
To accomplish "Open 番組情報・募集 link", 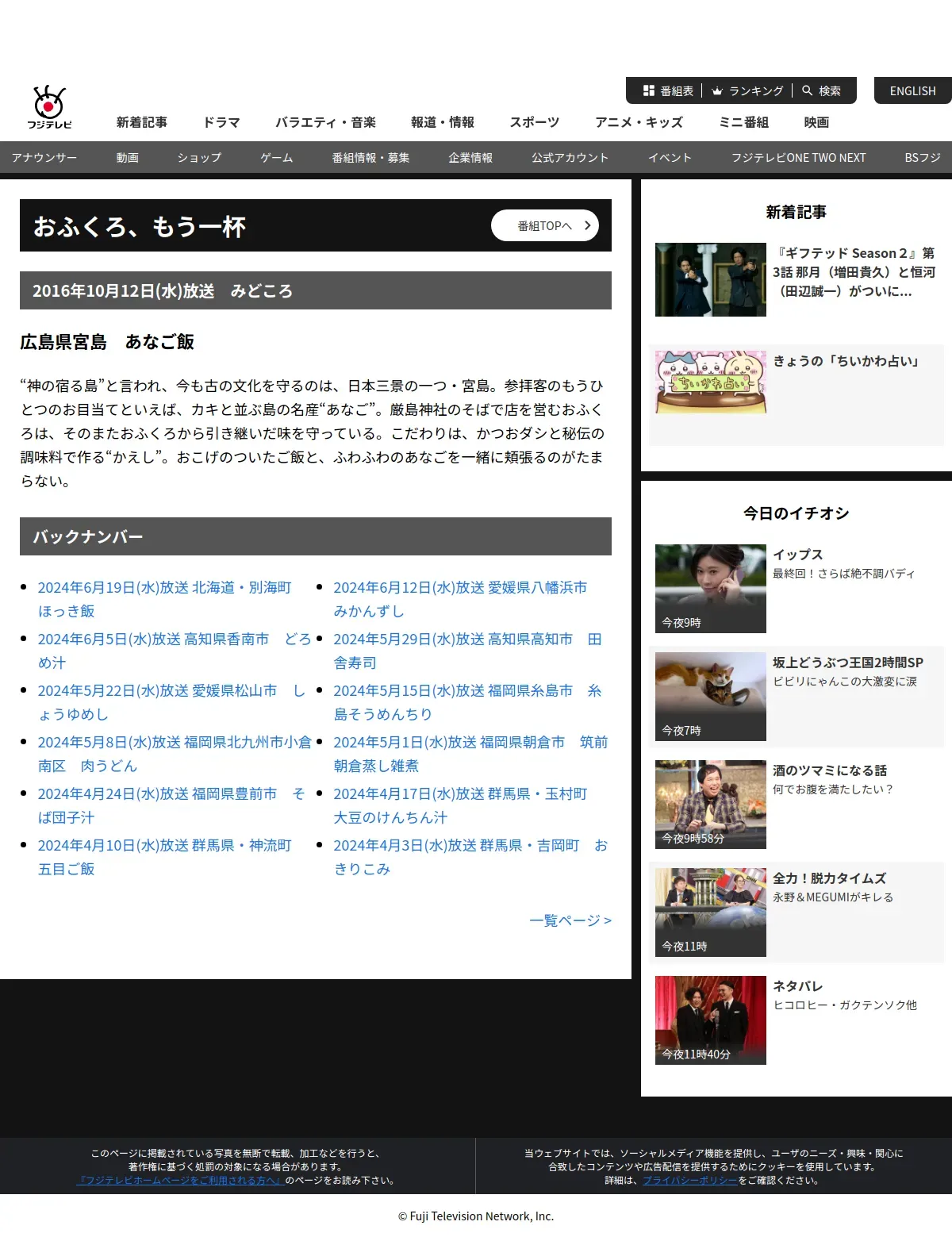I will click(370, 158).
